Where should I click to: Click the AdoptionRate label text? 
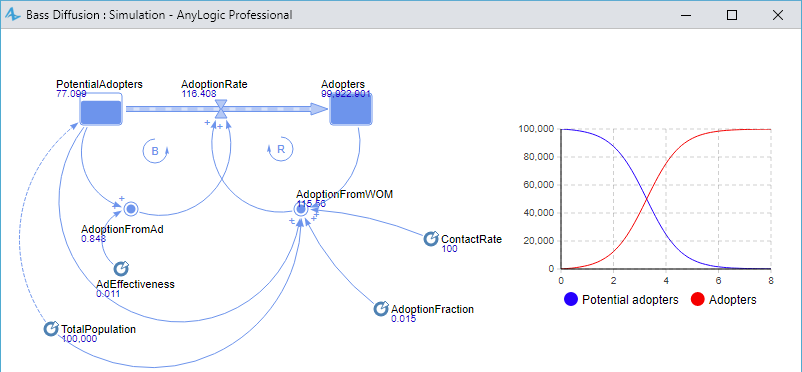point(214,84)
